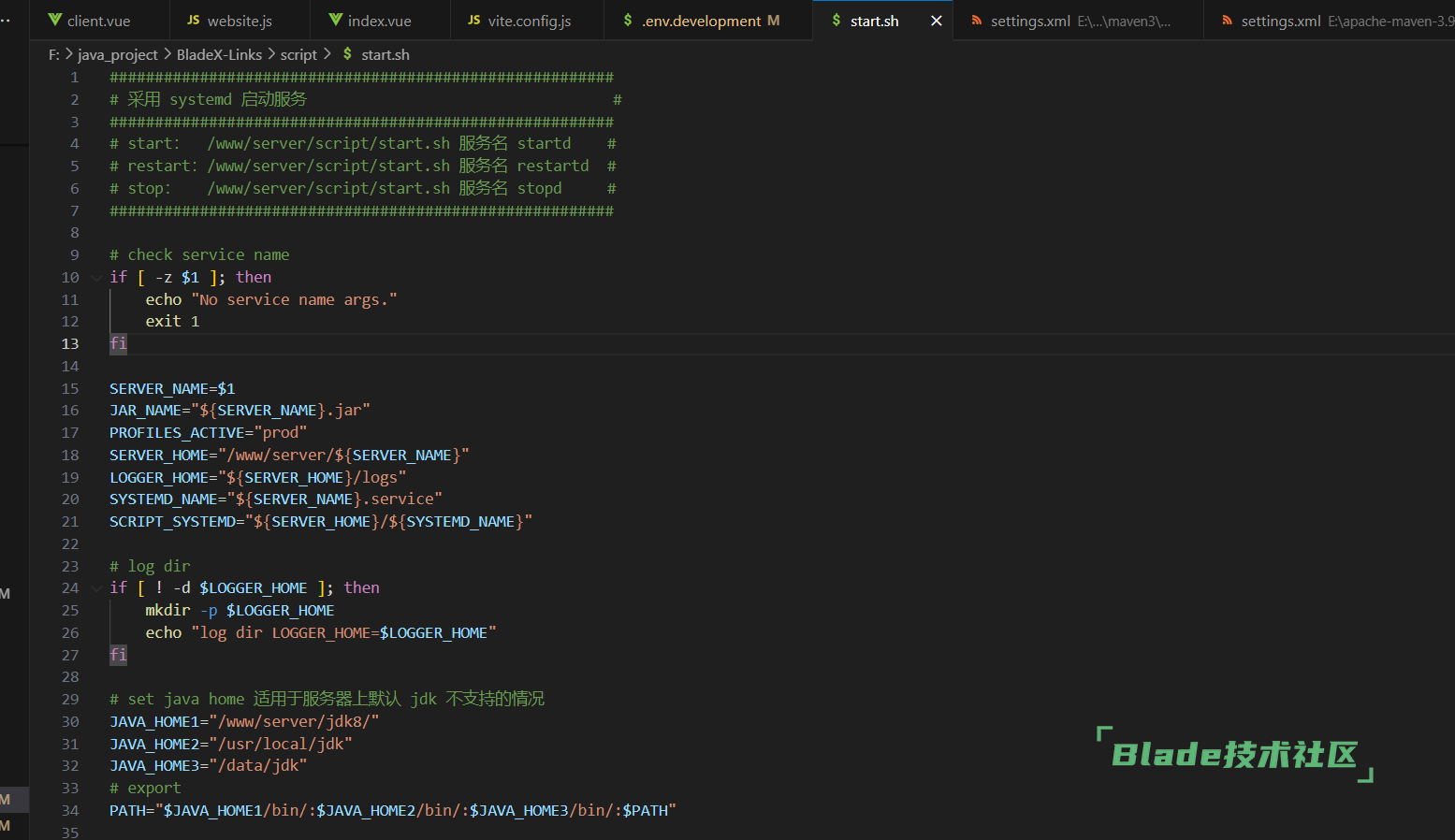The image size is (1455, 840).
Task: Click the Vue icon on client.vue tab
Action: 54,20
